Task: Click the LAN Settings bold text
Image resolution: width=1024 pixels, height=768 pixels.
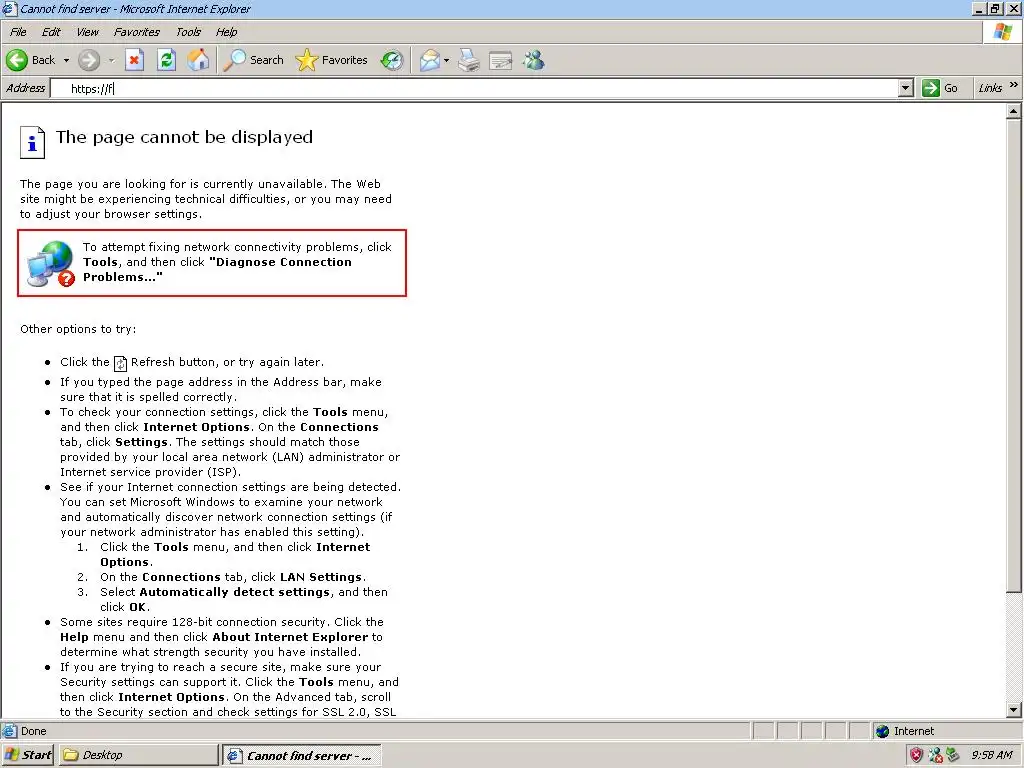Action: point(321,577)
